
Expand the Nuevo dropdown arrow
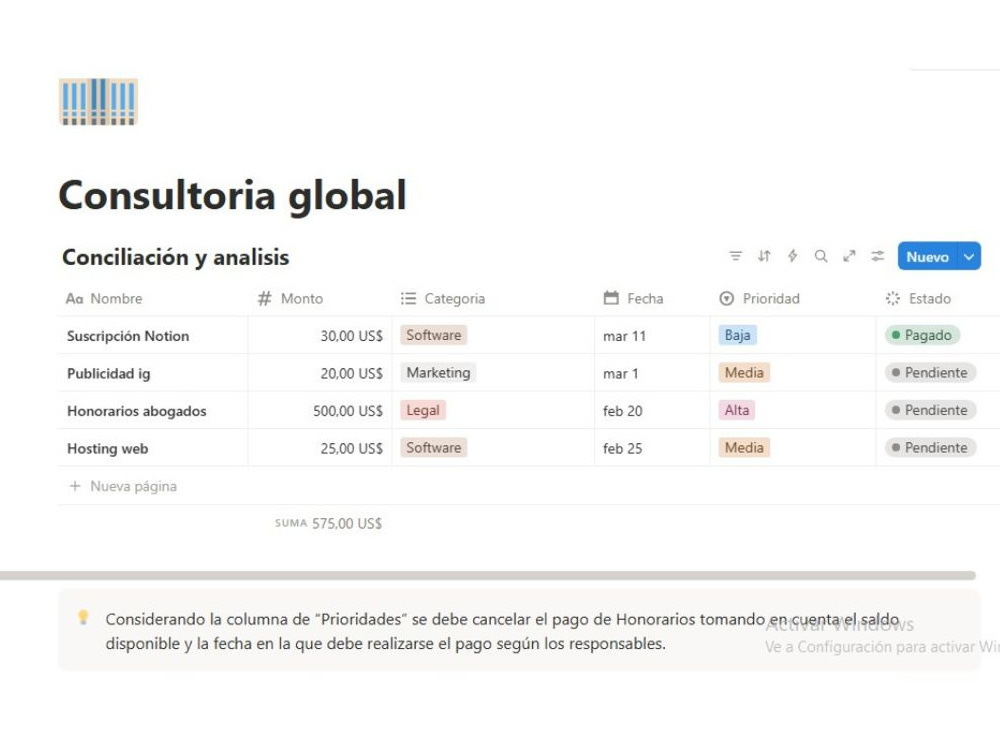969,256
